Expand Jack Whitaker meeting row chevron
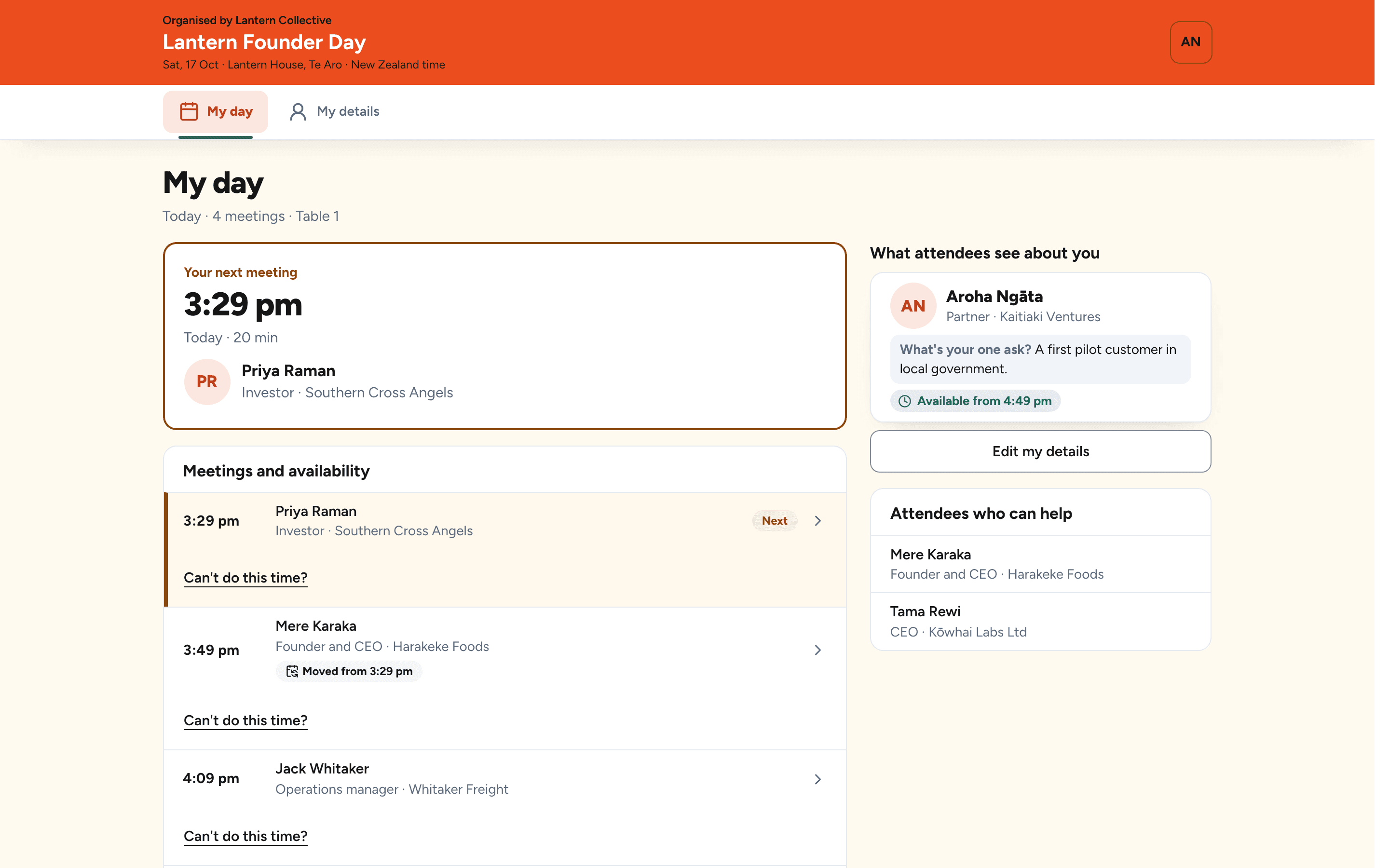Screen dimensions: 1389x868 [x=817, y=779]
